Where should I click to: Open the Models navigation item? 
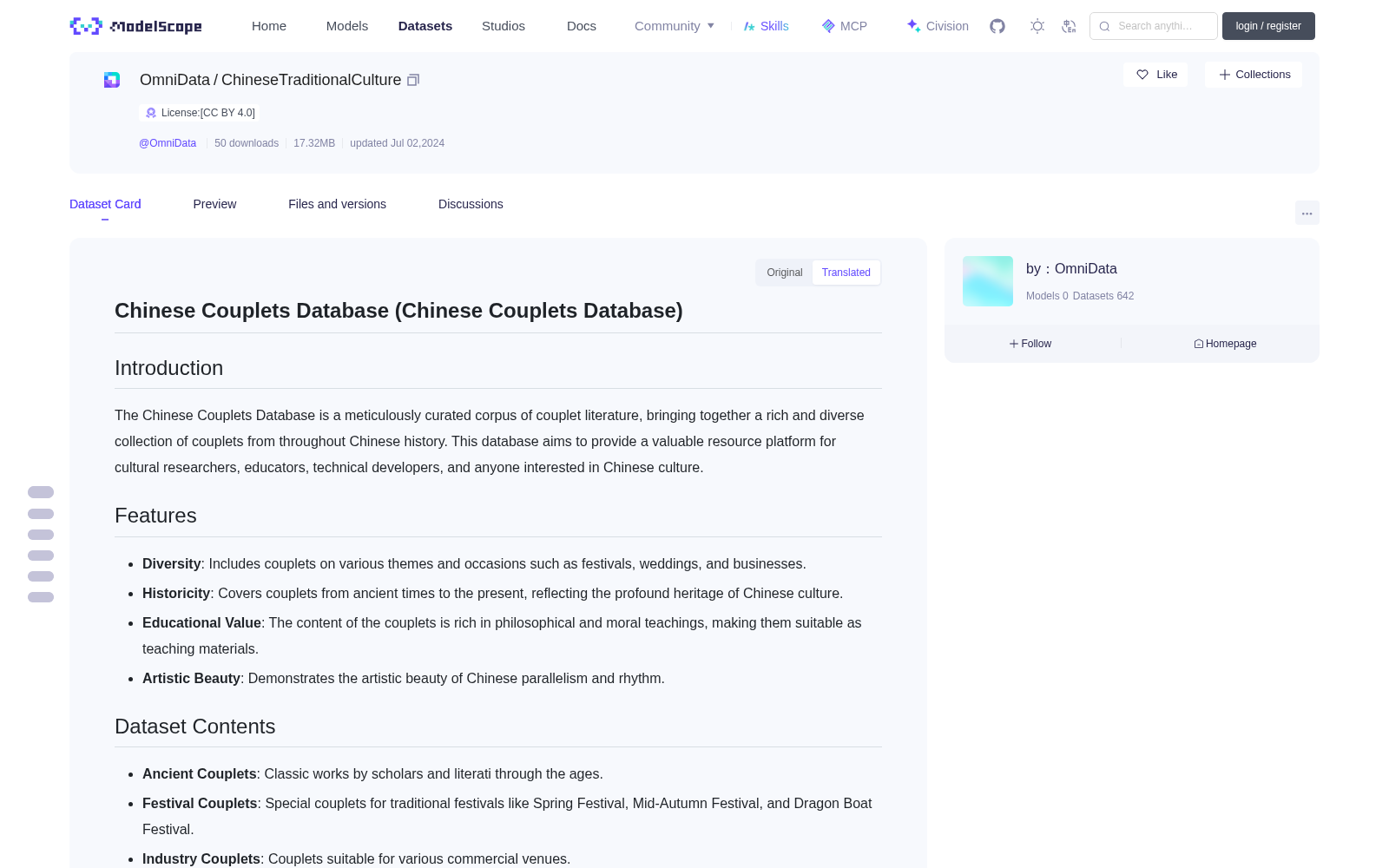point(347,26)
